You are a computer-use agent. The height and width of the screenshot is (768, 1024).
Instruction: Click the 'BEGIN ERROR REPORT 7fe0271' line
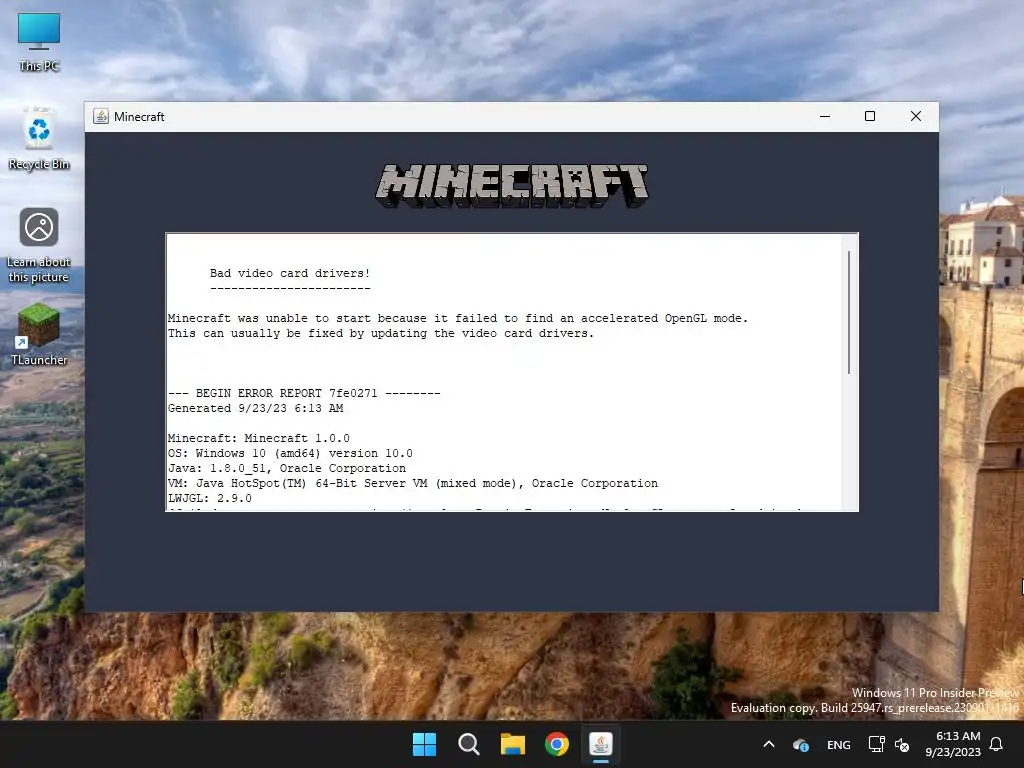[x=304, y=393]
